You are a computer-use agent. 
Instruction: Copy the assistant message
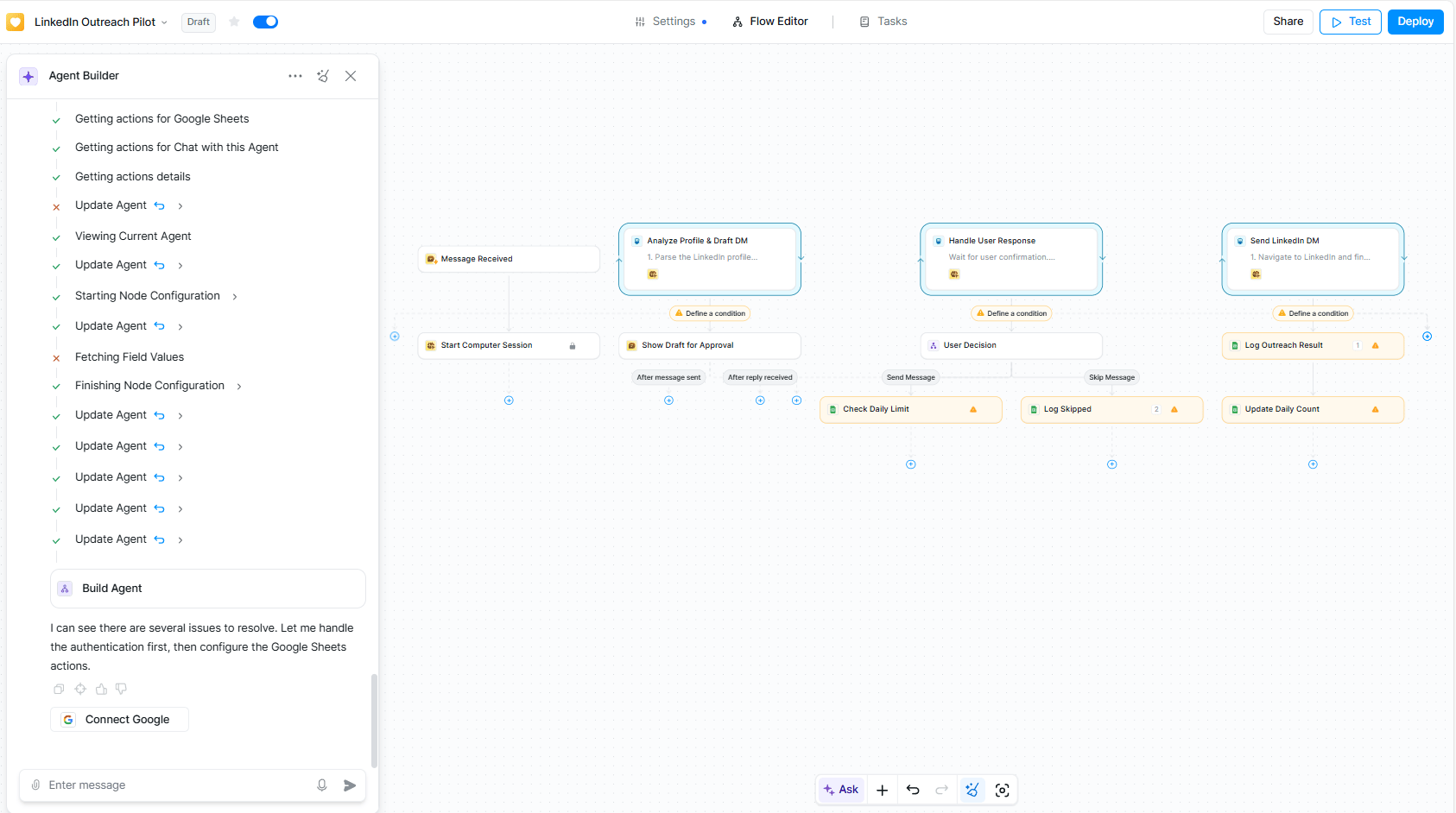pos(59,689)
